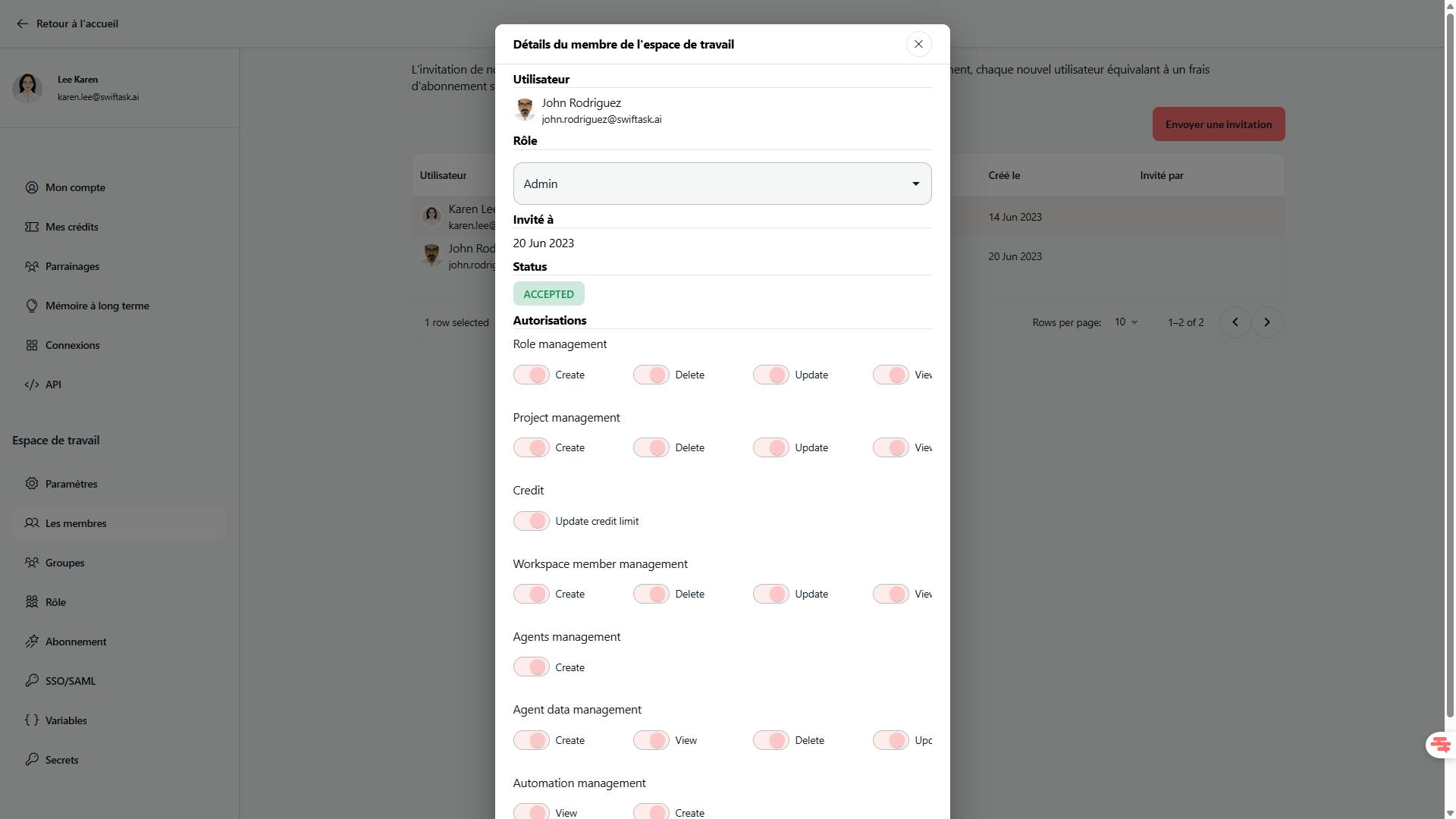This screenshot has width=1456, height=819.
Task: Disable Update credit limit switch
Action: click(x=531, y=521)
